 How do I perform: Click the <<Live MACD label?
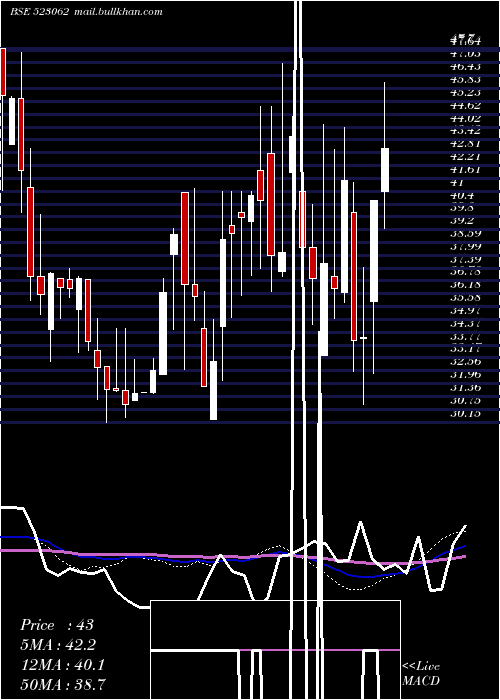421,673
